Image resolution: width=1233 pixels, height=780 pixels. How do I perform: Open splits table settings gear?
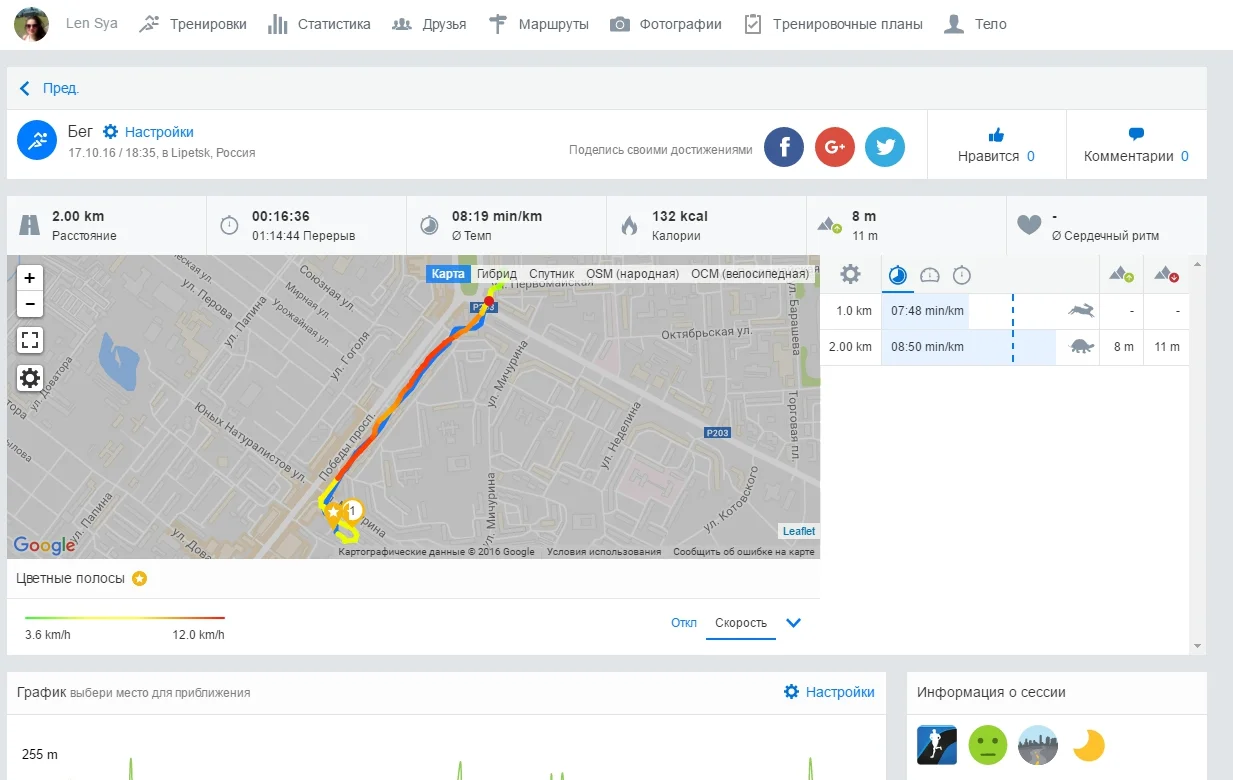tap(850, 275)
